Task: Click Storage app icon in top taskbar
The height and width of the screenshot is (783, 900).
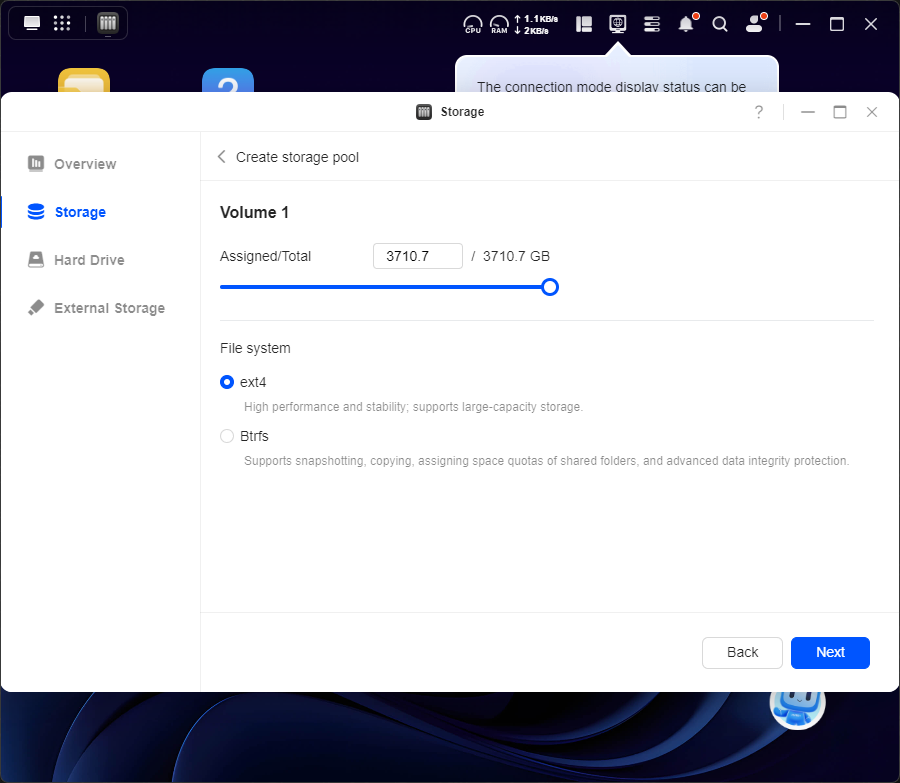Action: (x=108, y=23)
